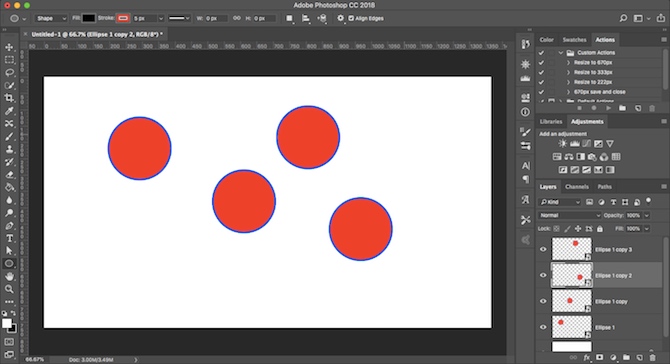This screenshot has width=670, height=364.
Task: Hide the Ellipse 1 layer
Action: tap(543, 327)
